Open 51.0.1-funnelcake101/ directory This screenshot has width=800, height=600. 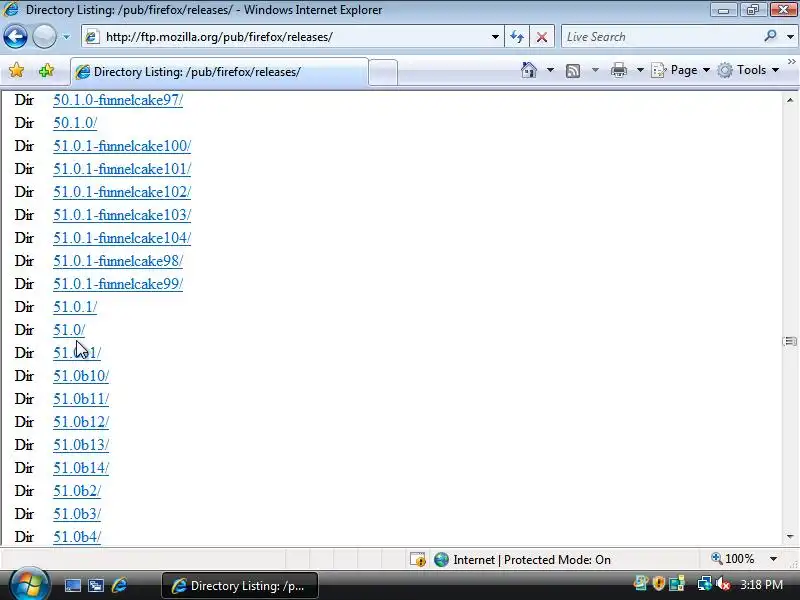(x=122, y=169)
